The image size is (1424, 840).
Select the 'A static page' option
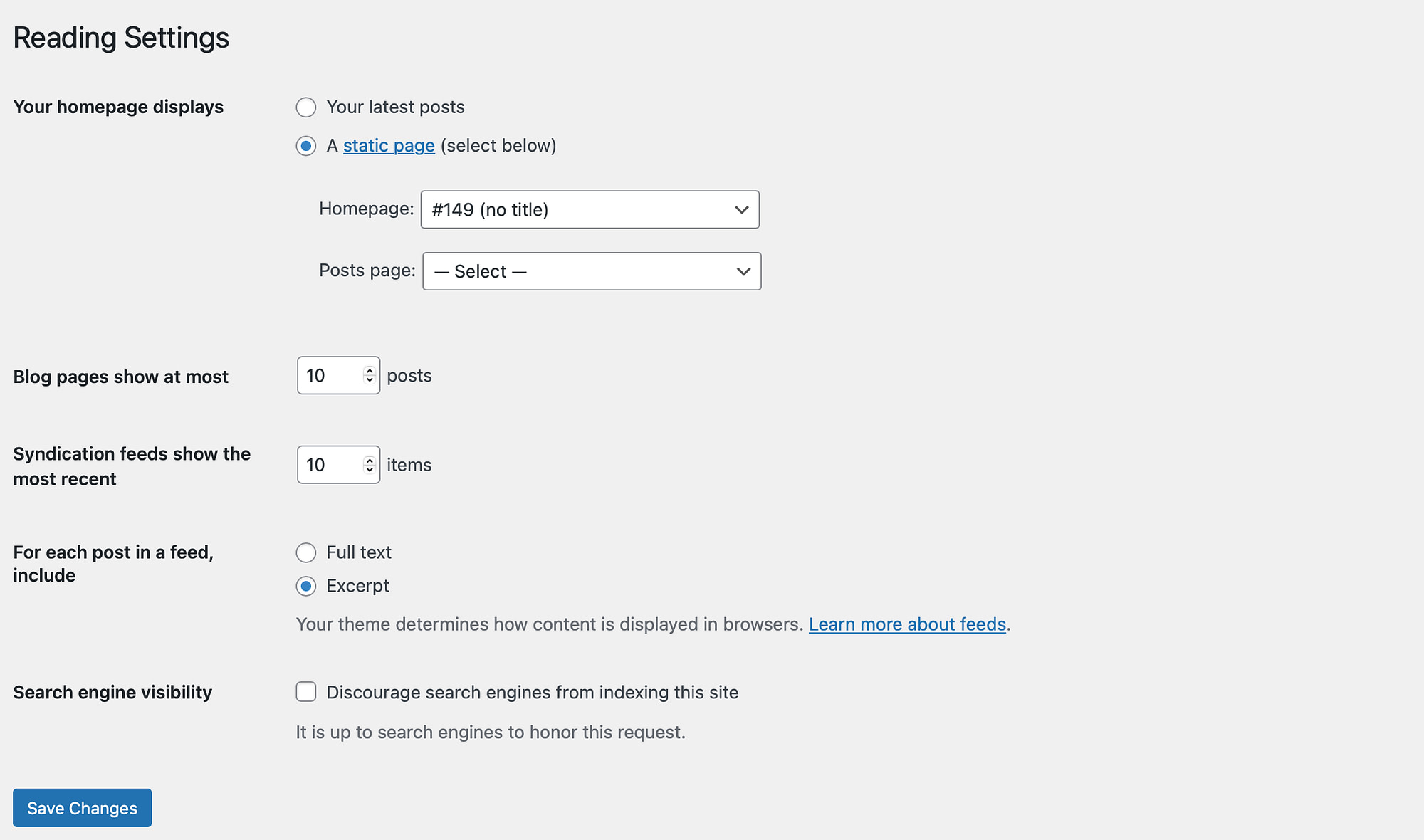click(305, 146)
